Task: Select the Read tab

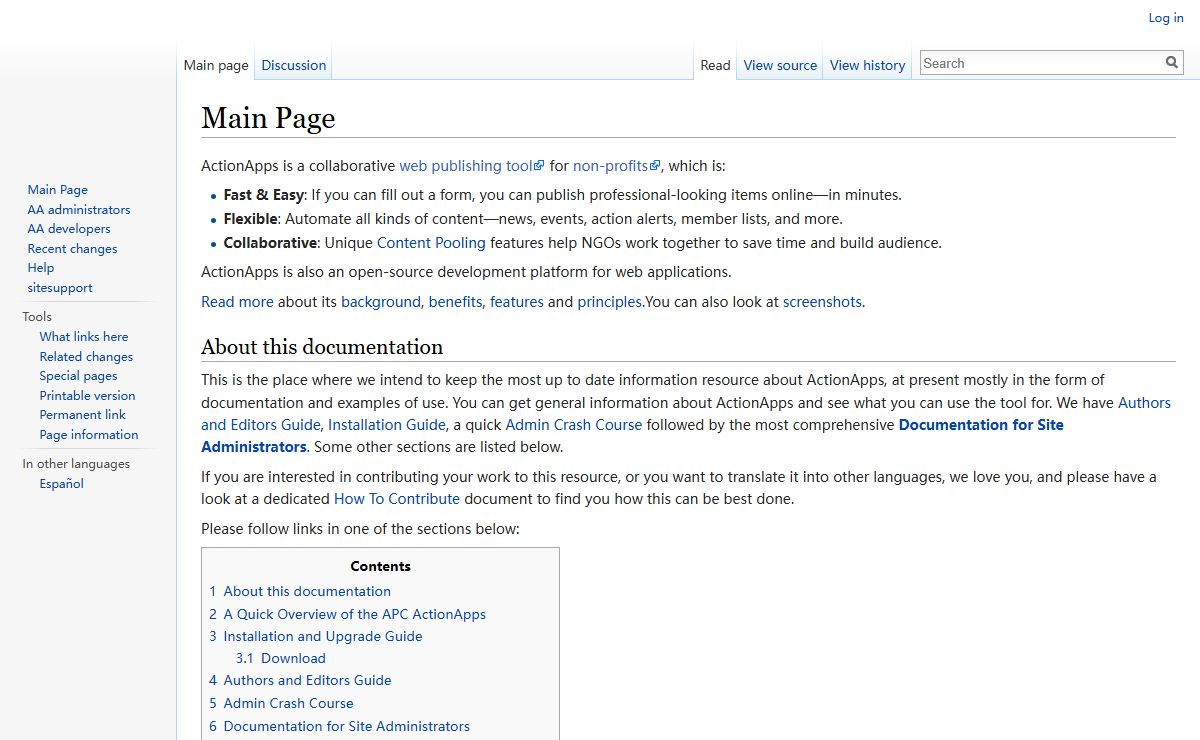Action: pos(715,65)
